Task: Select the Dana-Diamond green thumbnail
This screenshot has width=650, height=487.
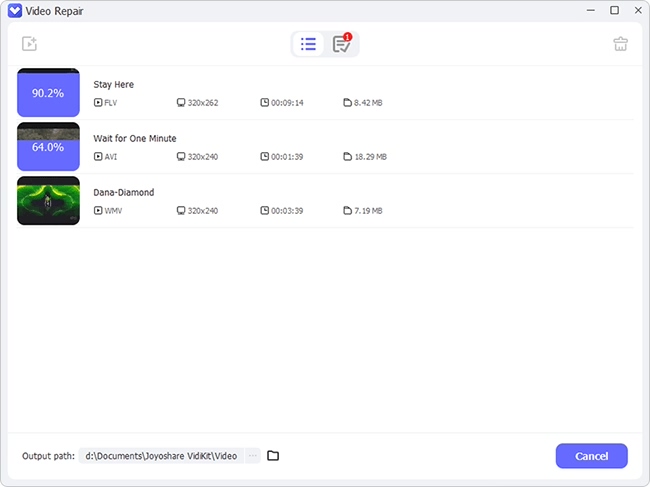Action: pyautogui.click(x=48, y=201)
